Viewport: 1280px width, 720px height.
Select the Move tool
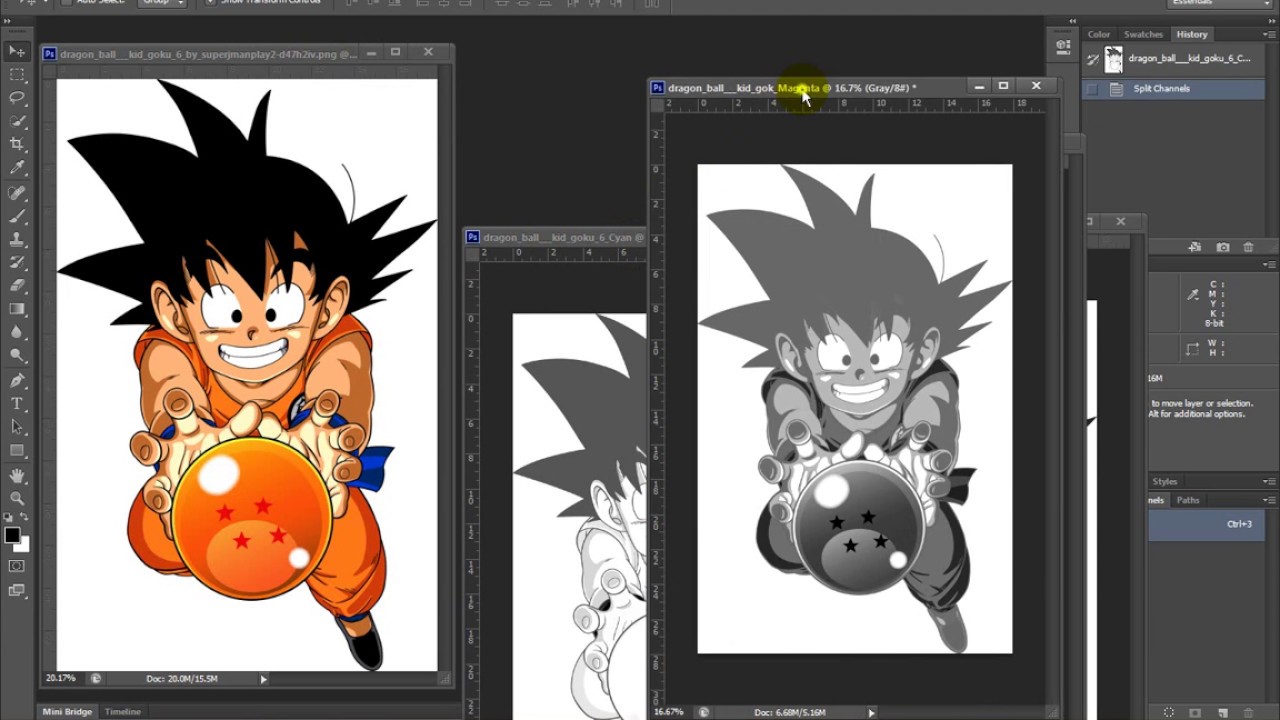tap(17, 51)
